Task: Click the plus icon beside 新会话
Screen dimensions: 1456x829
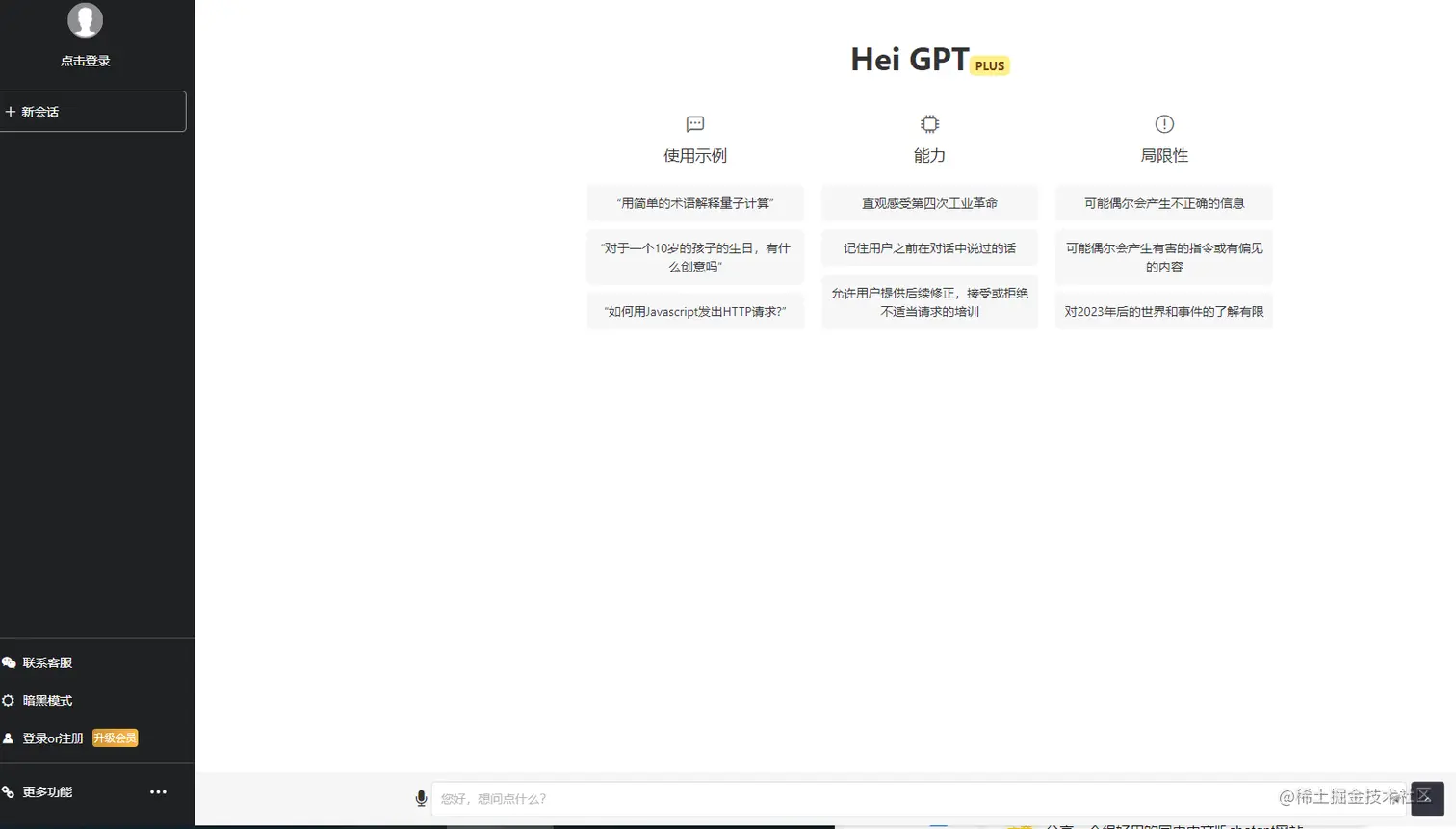Action: 11,112
